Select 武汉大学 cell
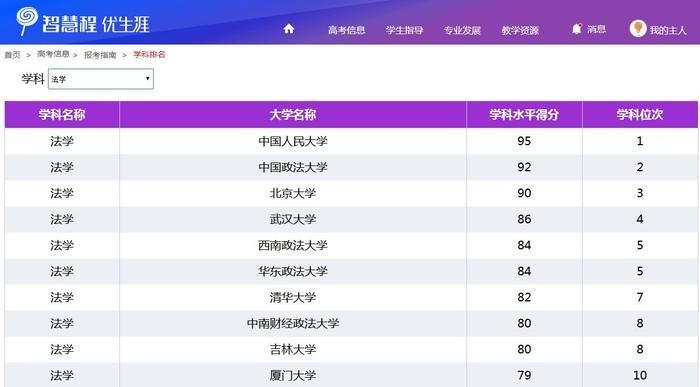The width and height of the screenshot is (700, 387). [293, 219]
